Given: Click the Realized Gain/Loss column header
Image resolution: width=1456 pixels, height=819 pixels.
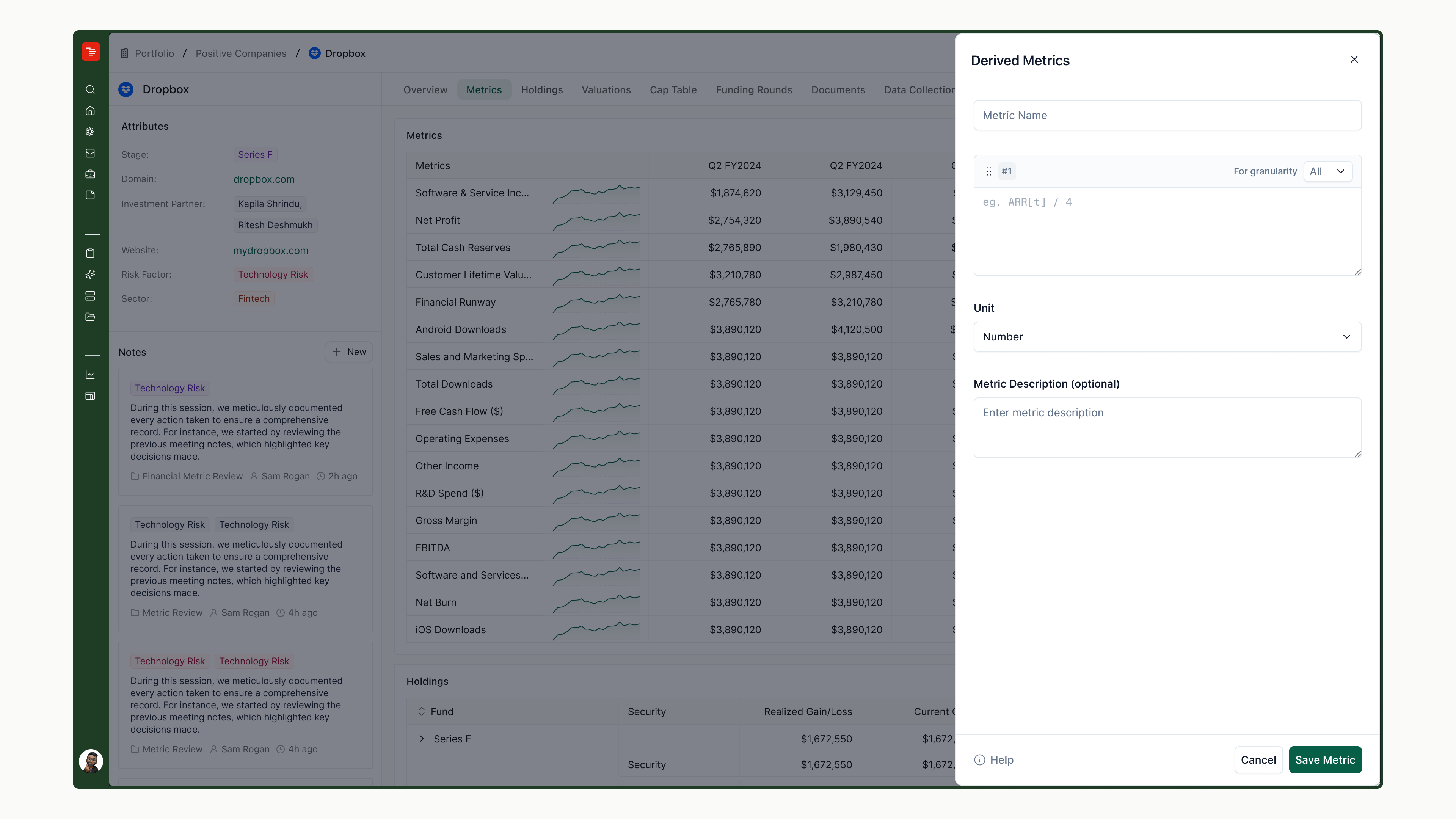Looking at the screenshot, I should pos(808,712).
